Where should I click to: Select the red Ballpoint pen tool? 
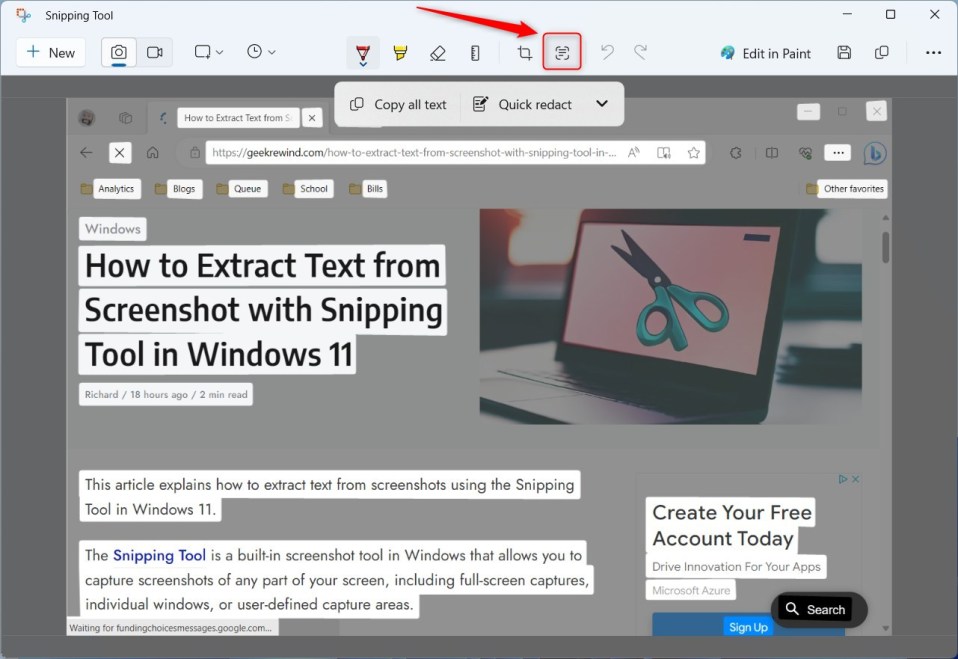363,53
